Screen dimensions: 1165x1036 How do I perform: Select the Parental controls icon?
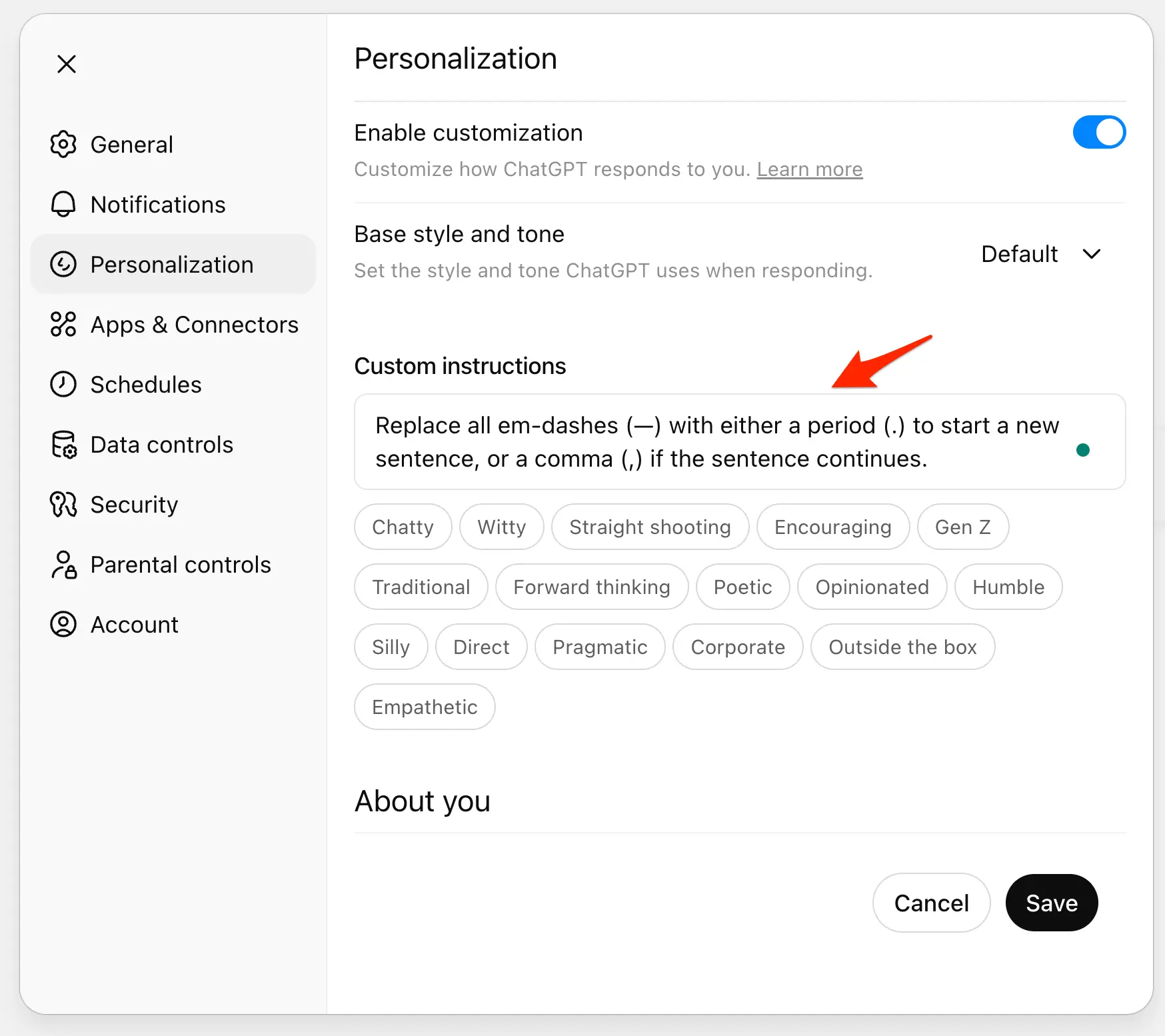click(x=63, y=564)
